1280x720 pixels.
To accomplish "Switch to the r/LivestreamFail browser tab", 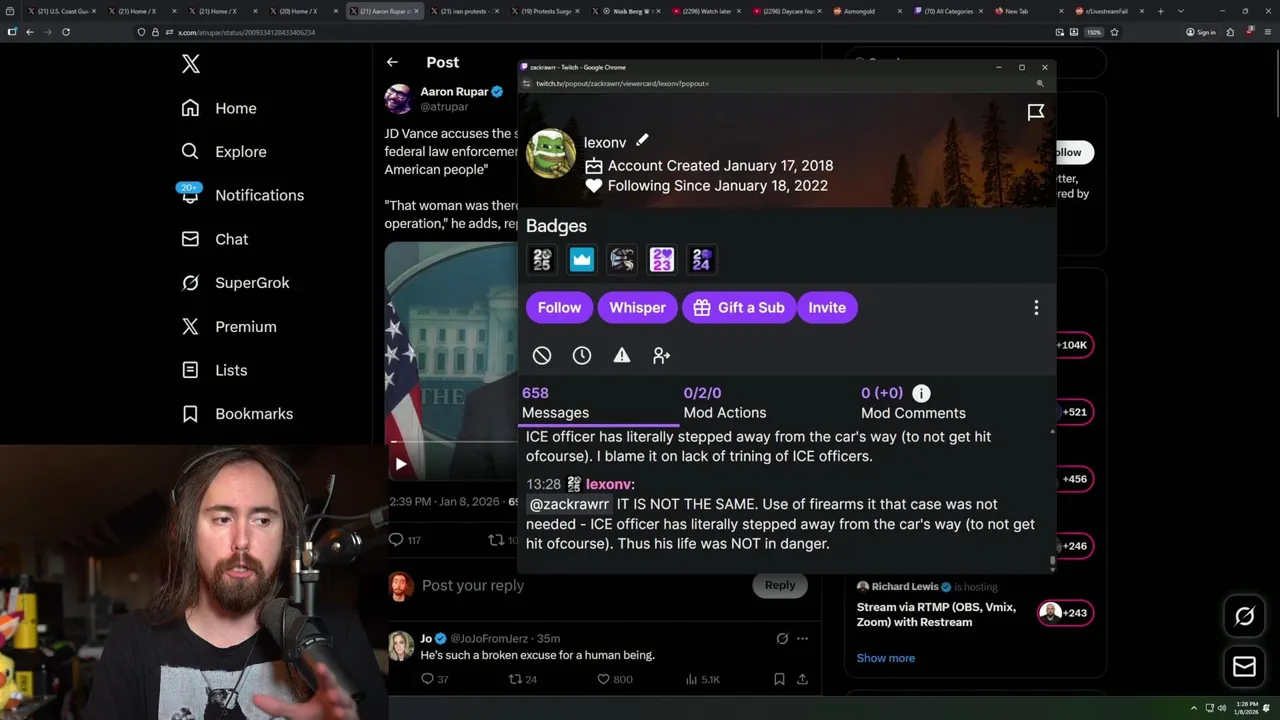I will click(x=1111, y=11).
